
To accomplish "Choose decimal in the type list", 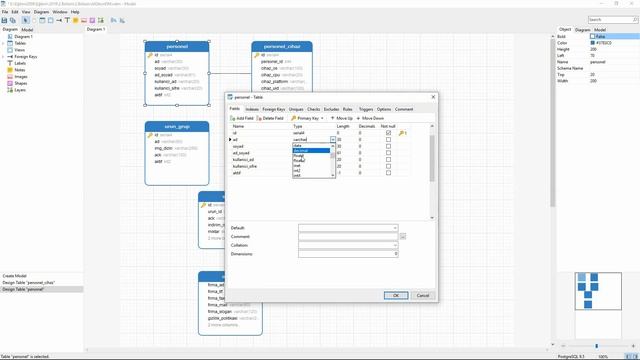I will click(311, 151).
